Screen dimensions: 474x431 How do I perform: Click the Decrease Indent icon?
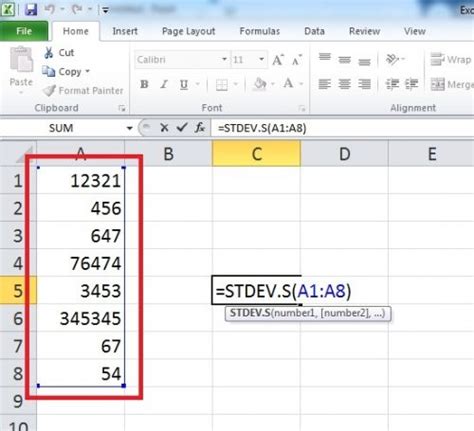click(x=392, y=84)
